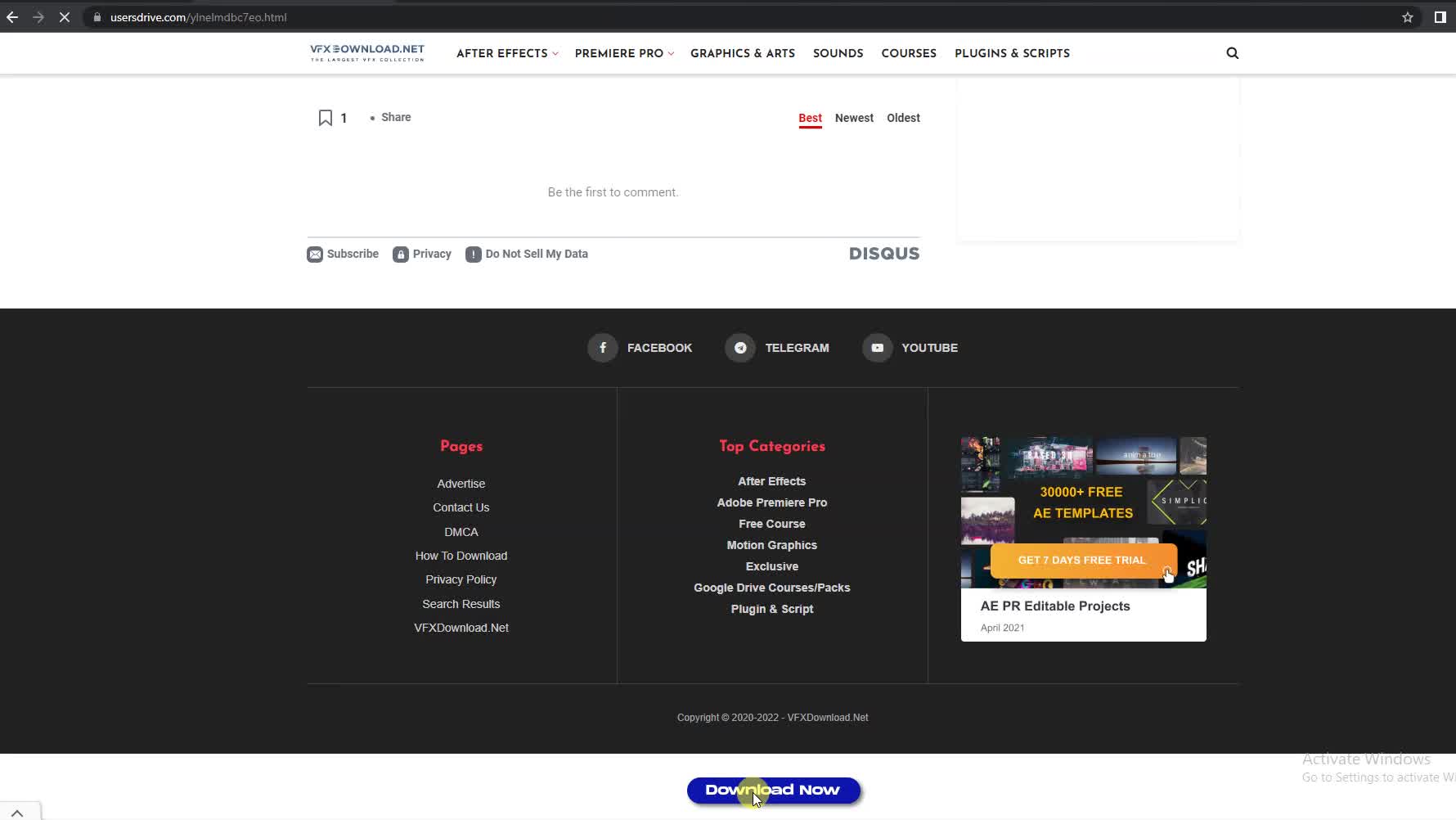
Task: Click the Telegram round icon
Action: [740, 348]
